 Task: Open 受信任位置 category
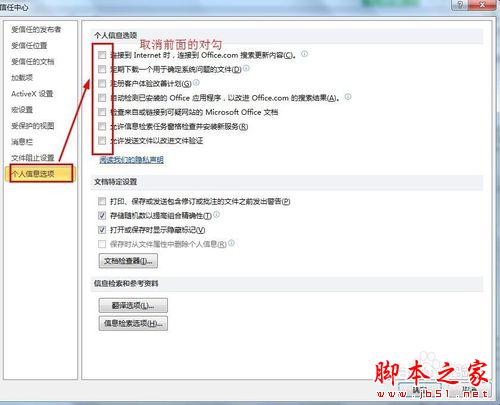29,45
